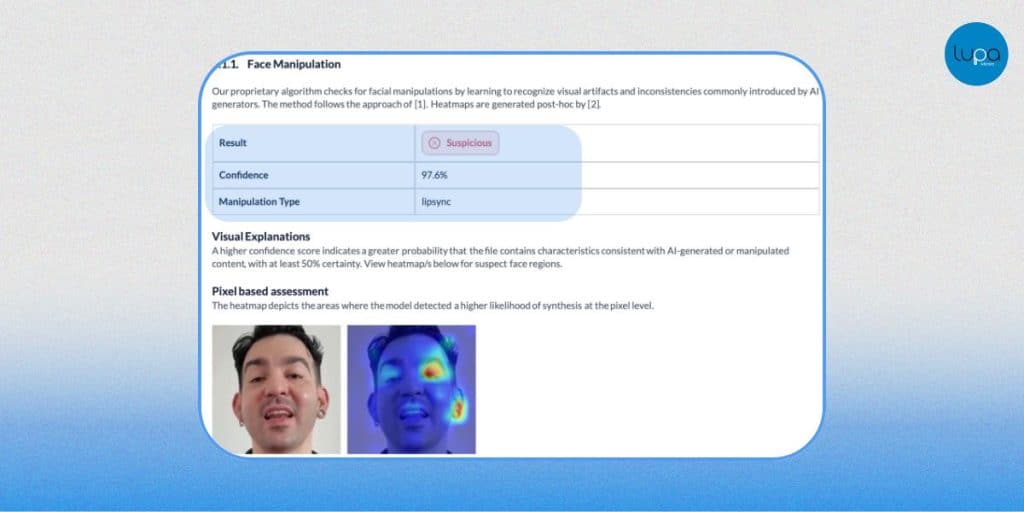The height and width of the screenshot is (512, 1024).
Task: Click the Pixel based assessment heading
Action: 270,291
